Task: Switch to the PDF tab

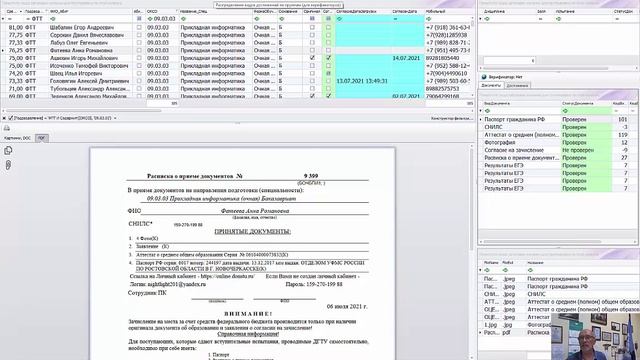Action: [42, 138]
